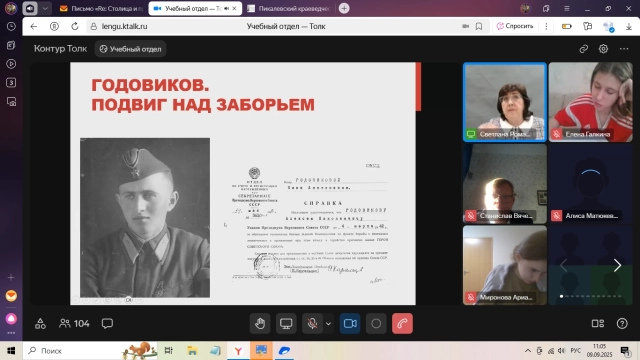
Task: Raise hand in the meeting
Action: point(260,324)
